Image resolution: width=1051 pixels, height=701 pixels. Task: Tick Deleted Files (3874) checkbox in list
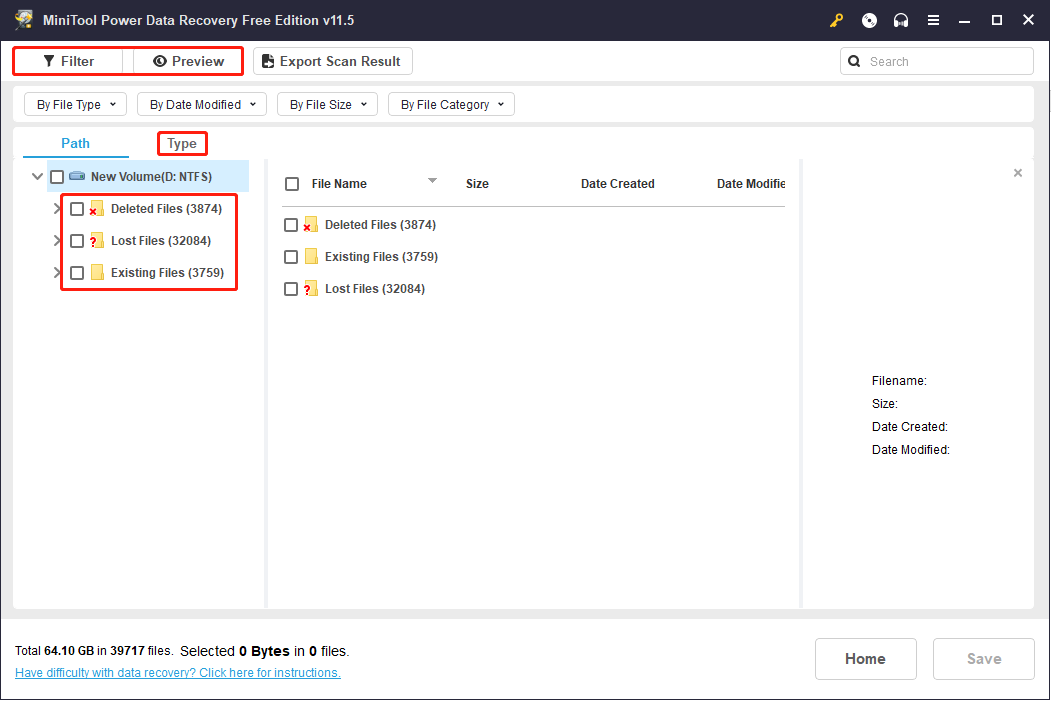point(291,225)
